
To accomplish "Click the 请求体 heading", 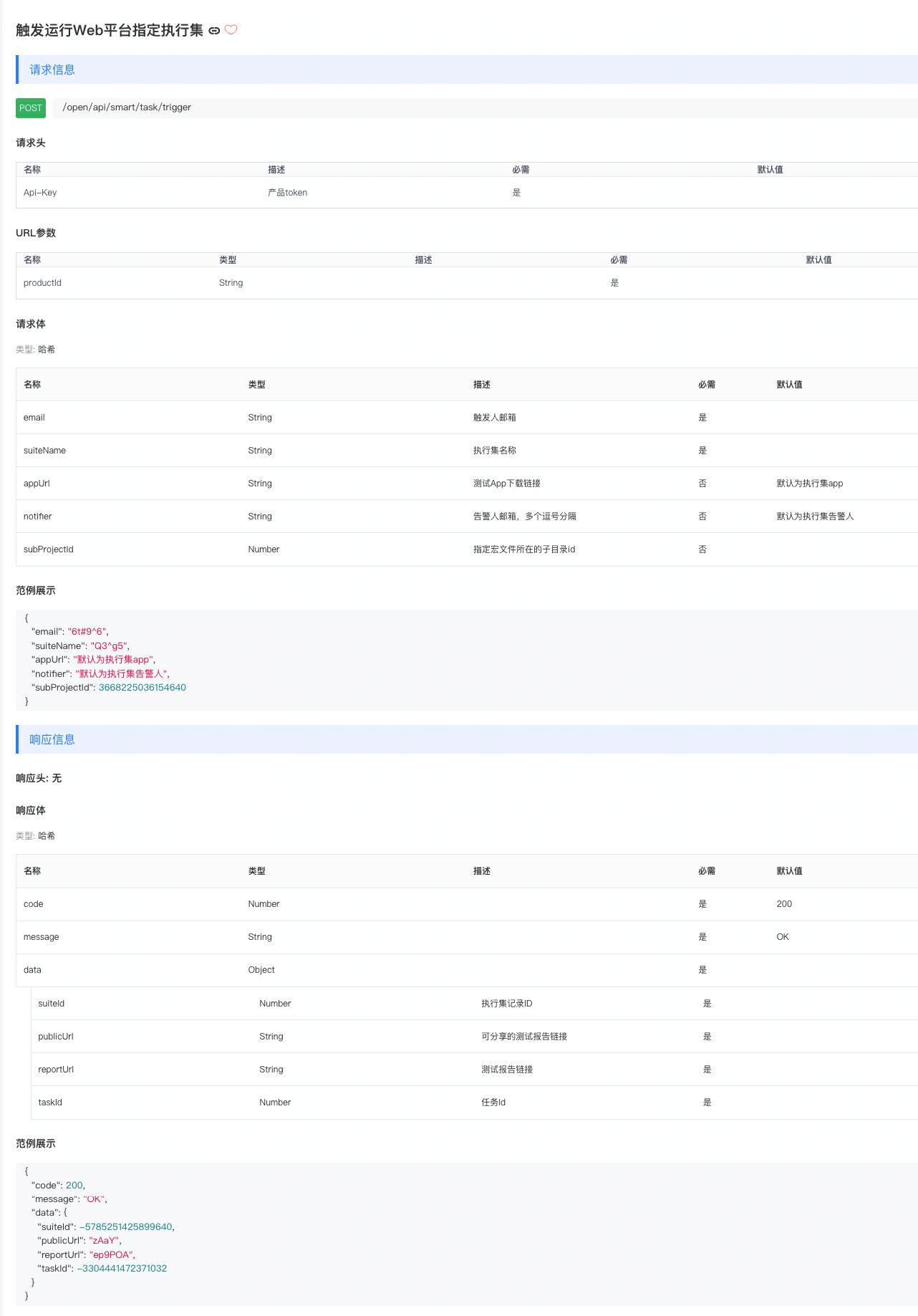I will tap(31, 325).
